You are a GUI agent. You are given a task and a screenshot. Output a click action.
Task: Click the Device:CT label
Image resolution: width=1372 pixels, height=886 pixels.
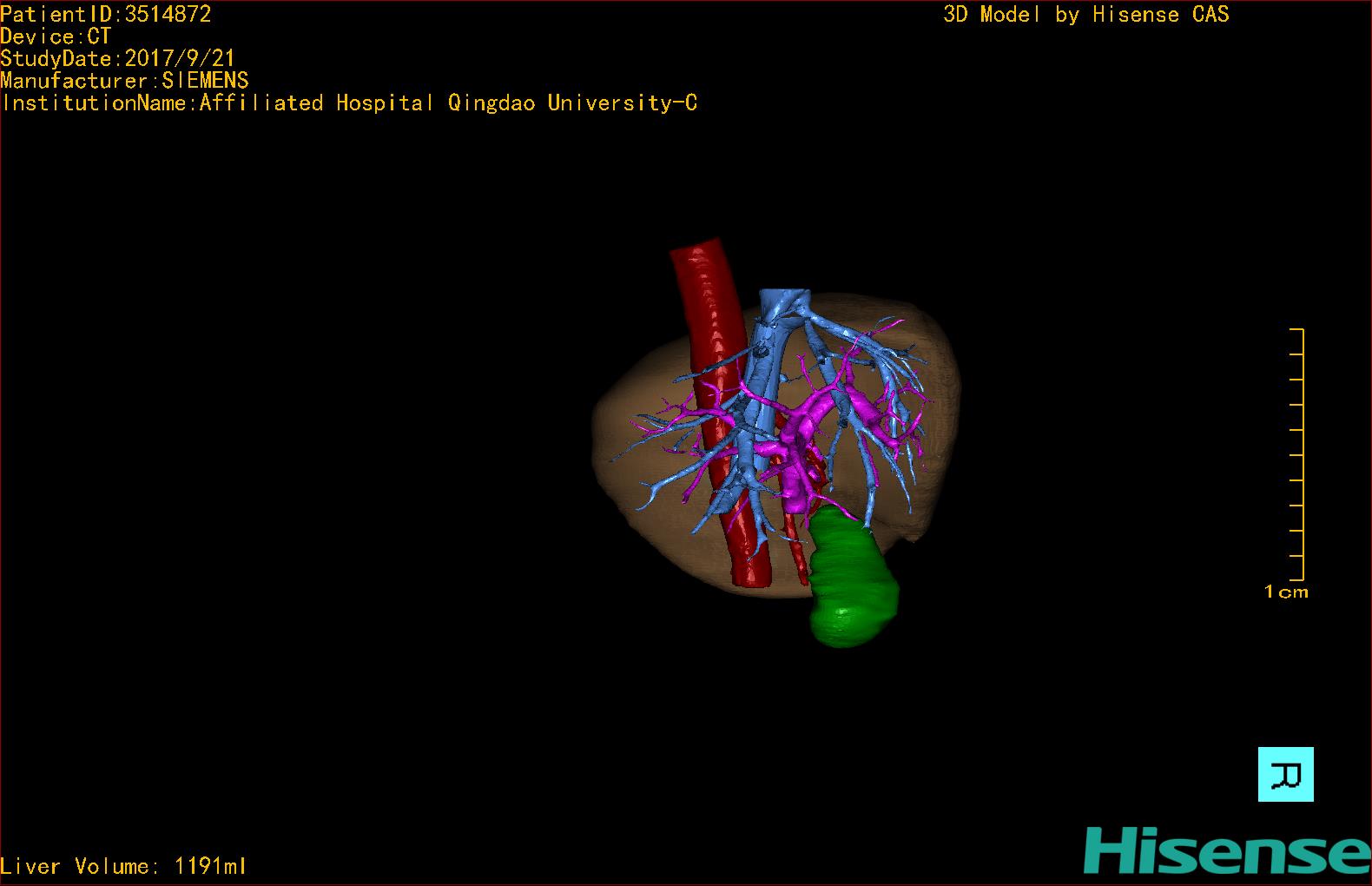tap(56, 36)
